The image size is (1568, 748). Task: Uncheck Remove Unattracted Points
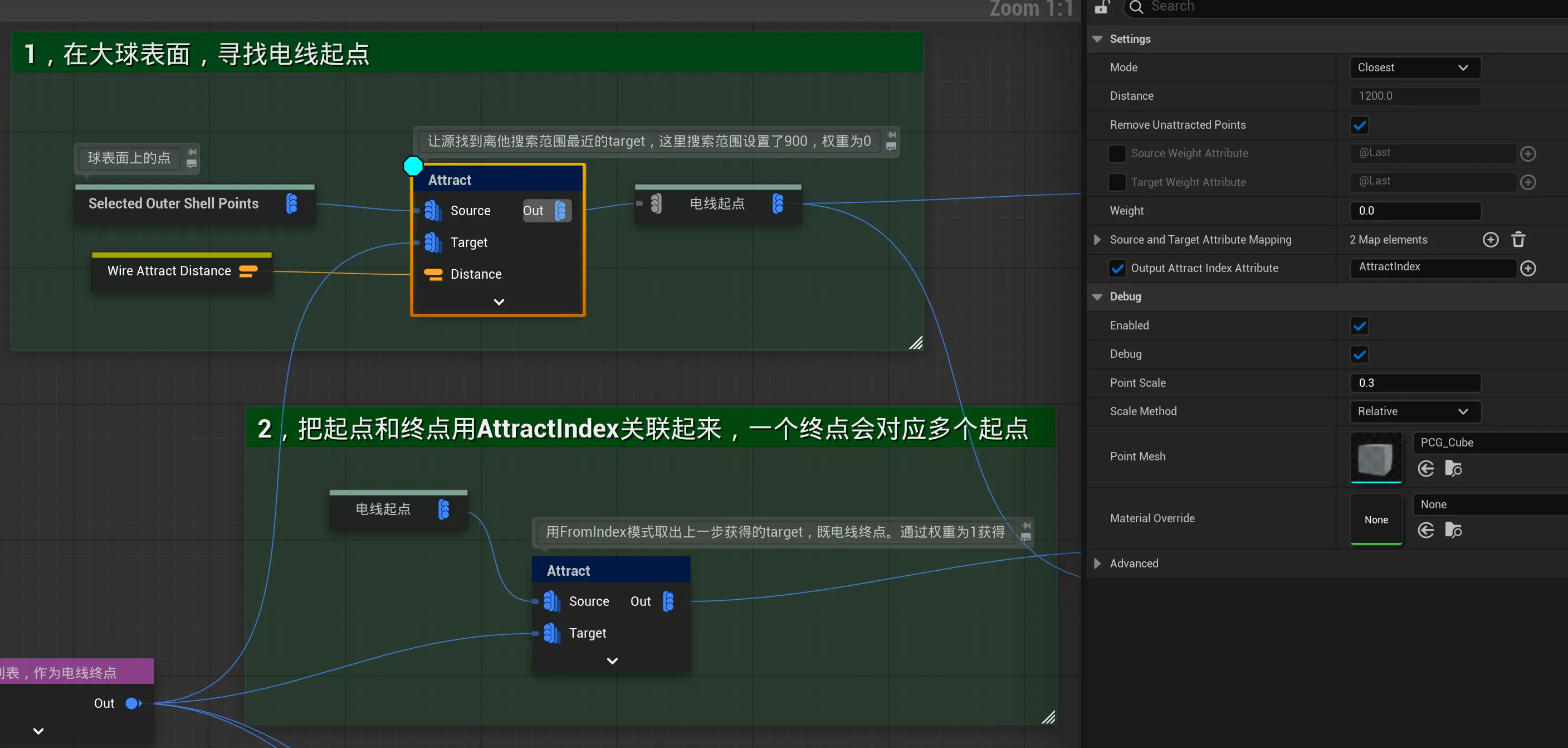[1359, 125]
